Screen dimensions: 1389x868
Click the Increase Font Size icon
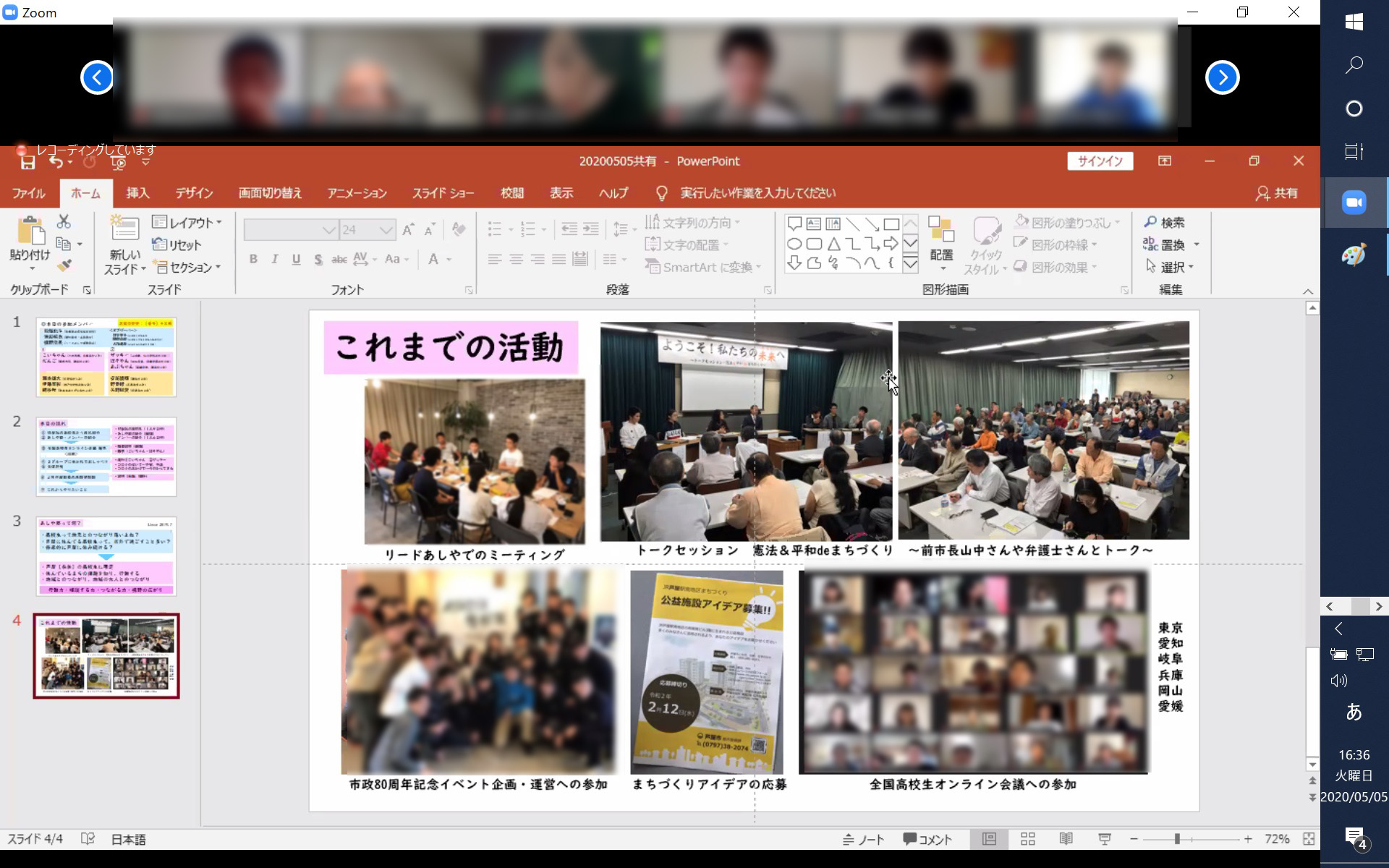pos(408,230)
